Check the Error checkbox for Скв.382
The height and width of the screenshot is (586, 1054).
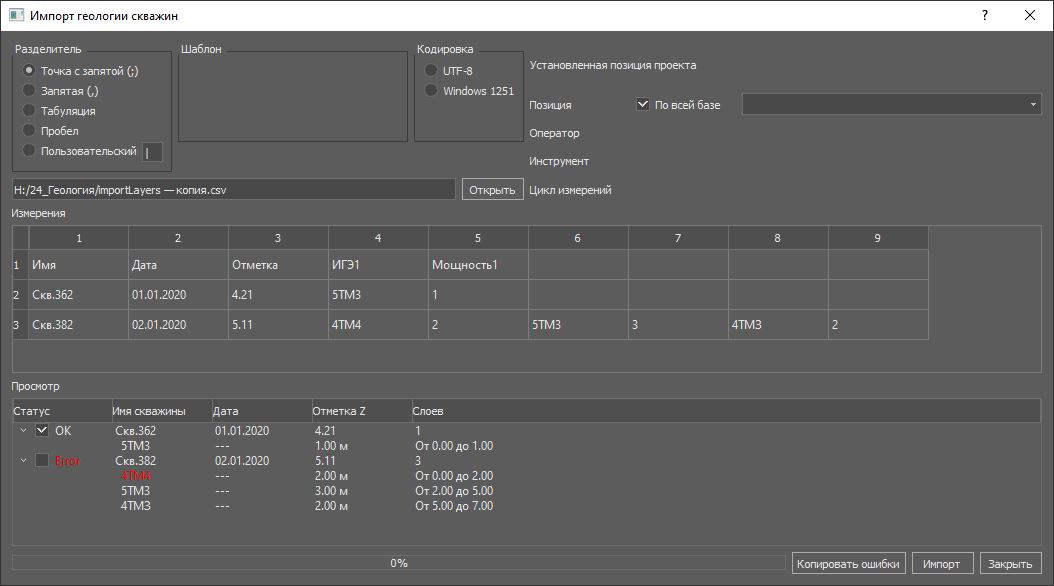pos(42,461)
